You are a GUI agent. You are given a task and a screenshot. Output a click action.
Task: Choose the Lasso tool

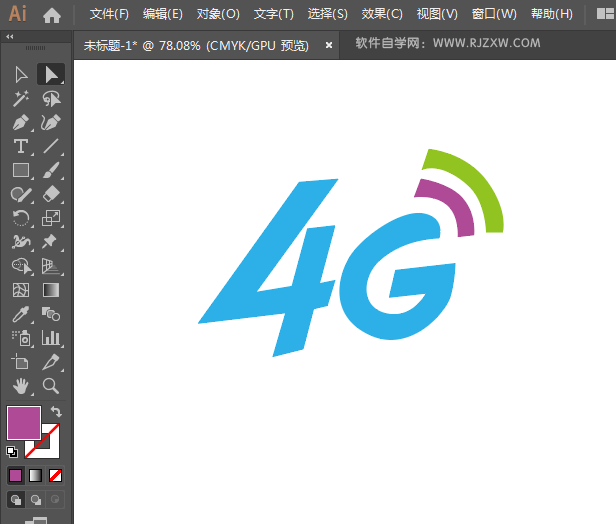(x=51, y=99)
